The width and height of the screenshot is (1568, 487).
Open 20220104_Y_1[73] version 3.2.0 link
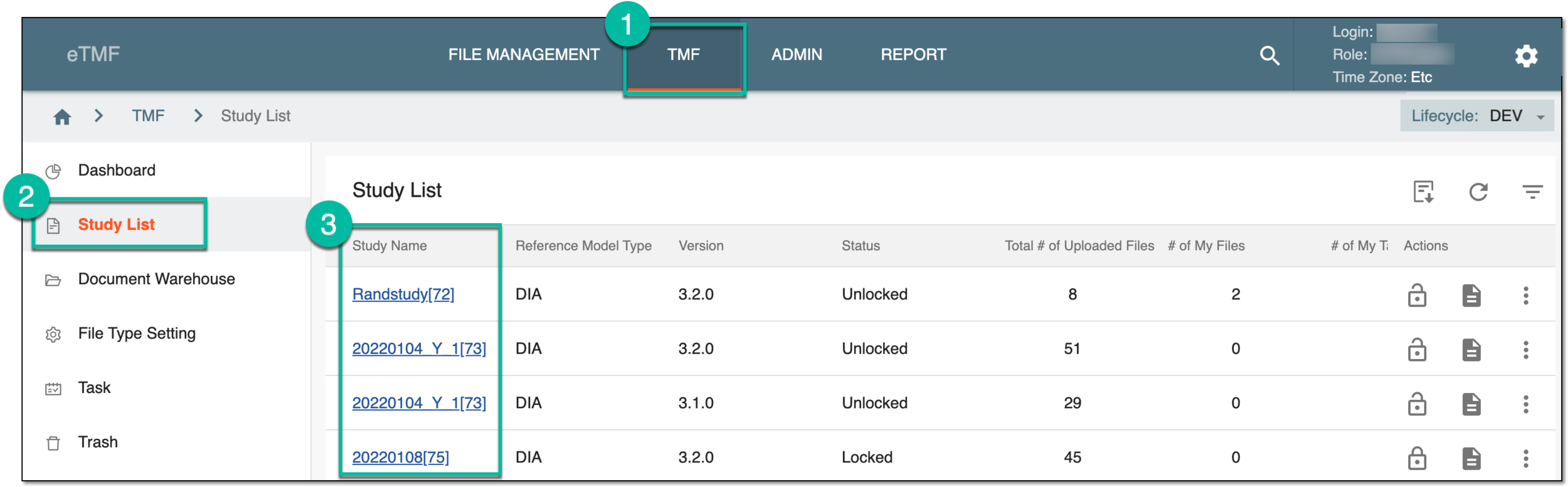(419, 348)
